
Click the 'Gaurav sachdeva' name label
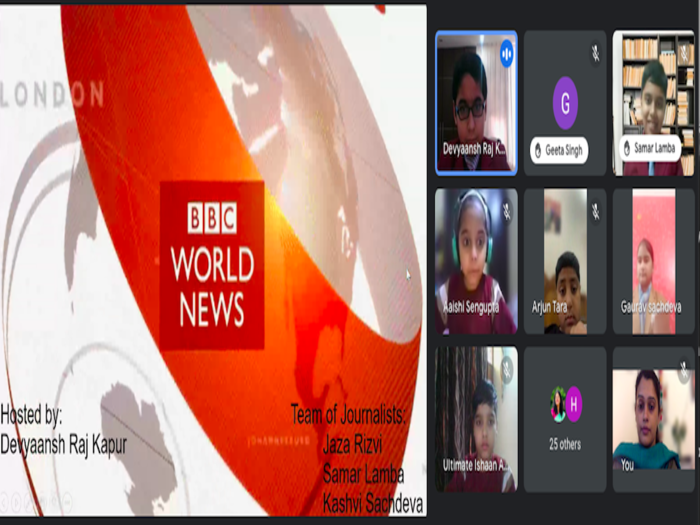(651, 307)
